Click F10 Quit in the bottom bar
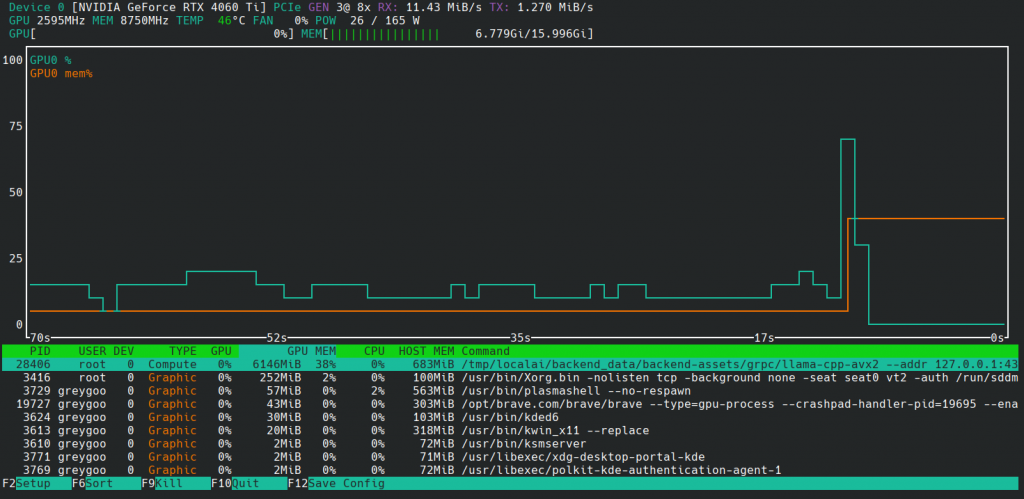This screenshot has width=1024, height=499. point(245,483)
